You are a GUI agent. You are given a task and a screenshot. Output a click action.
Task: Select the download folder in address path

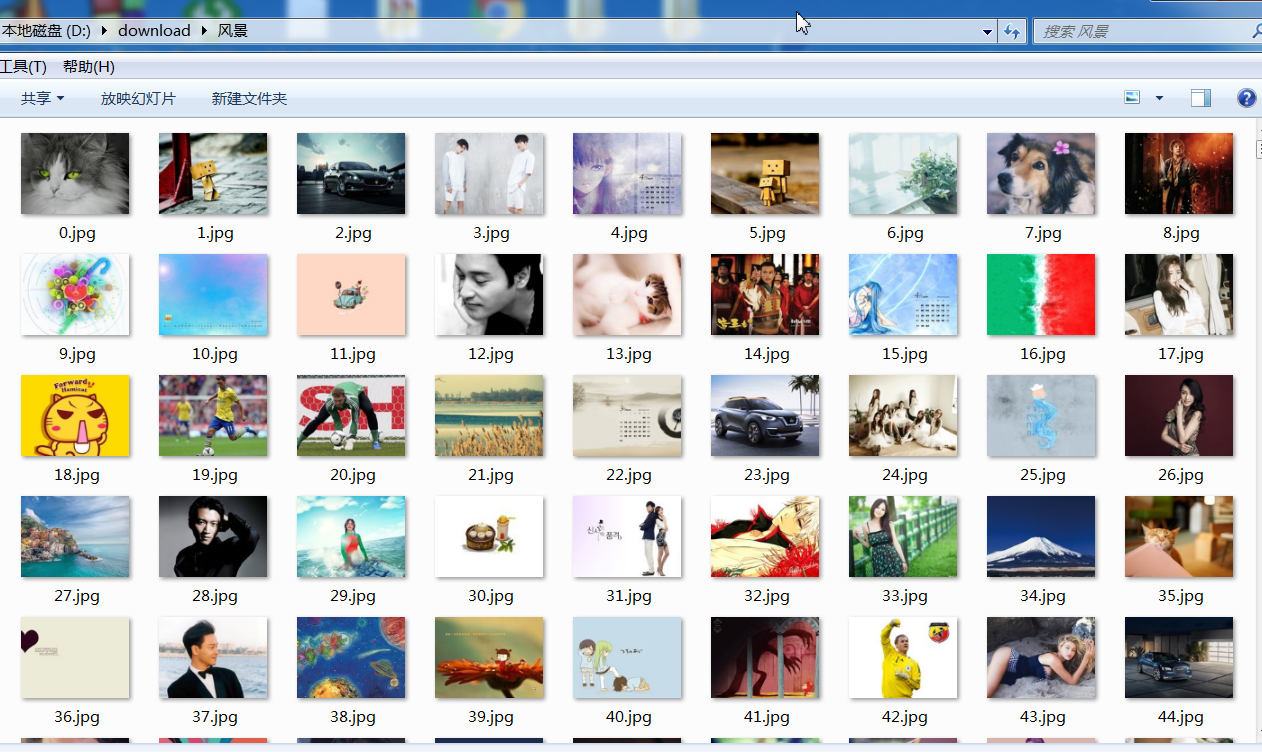click(154, 31)
